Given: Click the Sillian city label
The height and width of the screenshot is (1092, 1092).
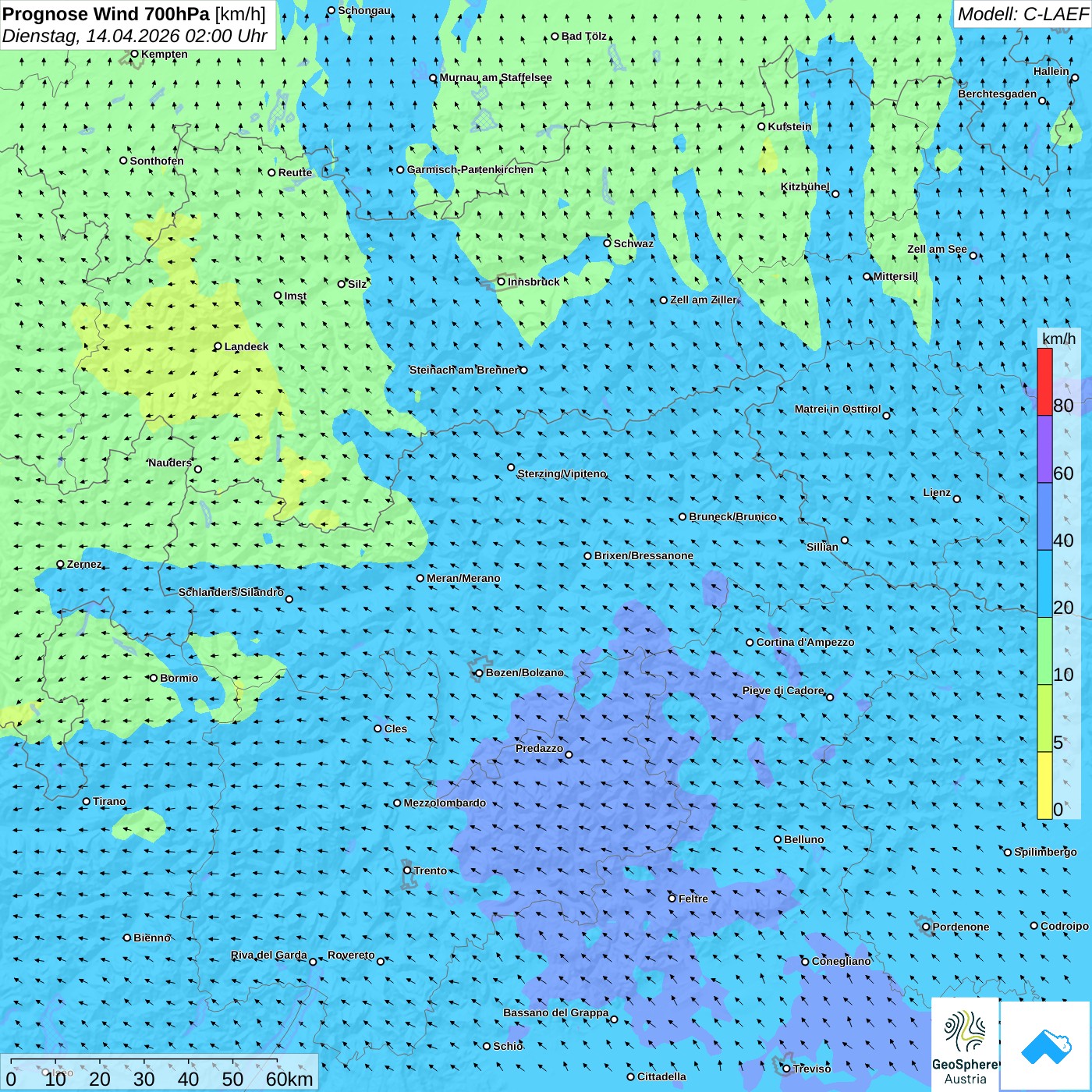Looking at the screenshot, I should click(x=822, y=547).
